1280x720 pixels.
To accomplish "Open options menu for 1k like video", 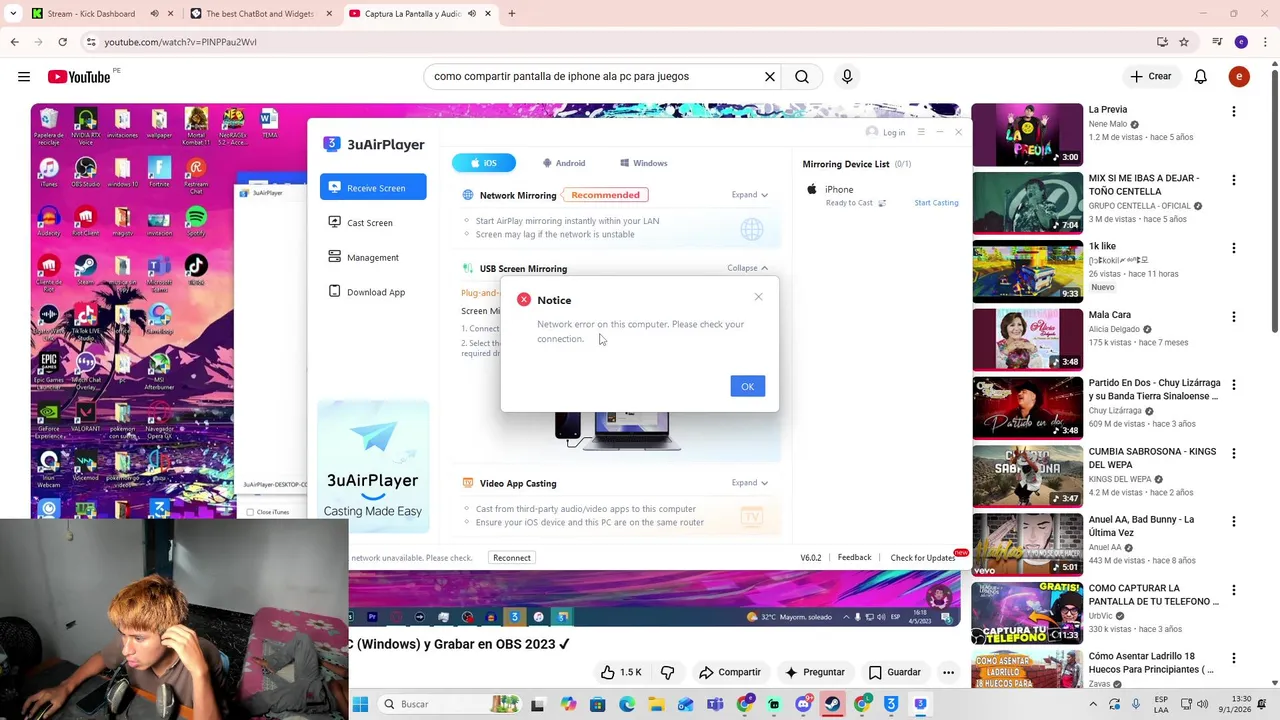I will [x=1234, y=248].
